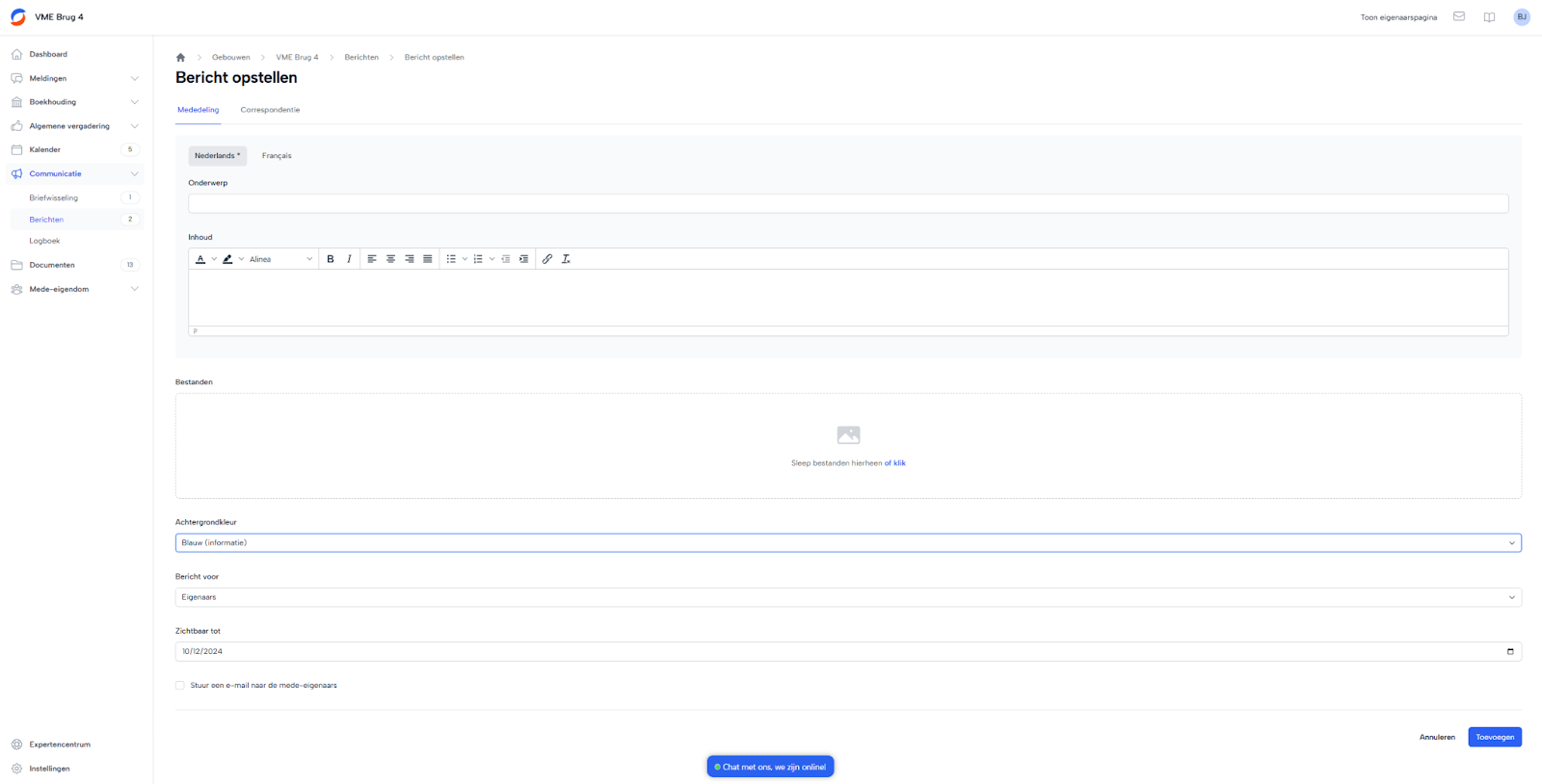Click the Toevoegen button

1494,737
